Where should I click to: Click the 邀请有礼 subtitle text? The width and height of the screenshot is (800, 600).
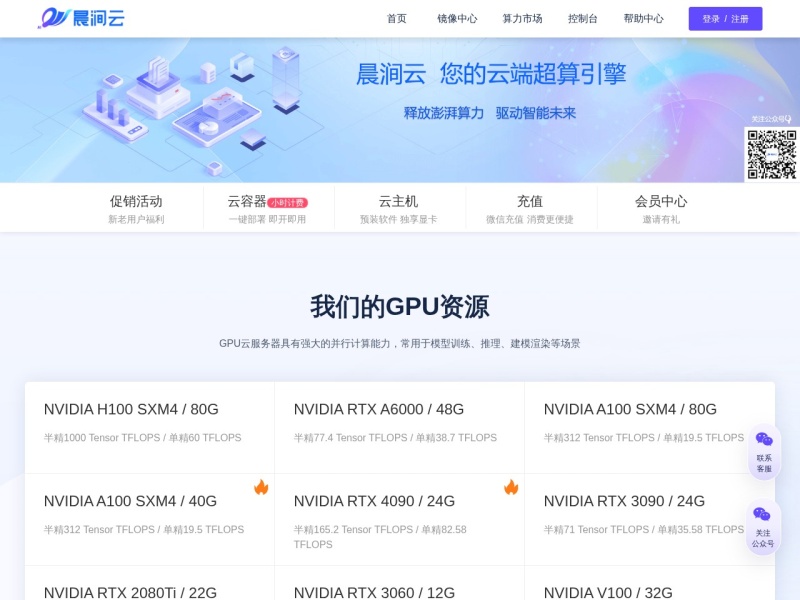pos(661,219)
